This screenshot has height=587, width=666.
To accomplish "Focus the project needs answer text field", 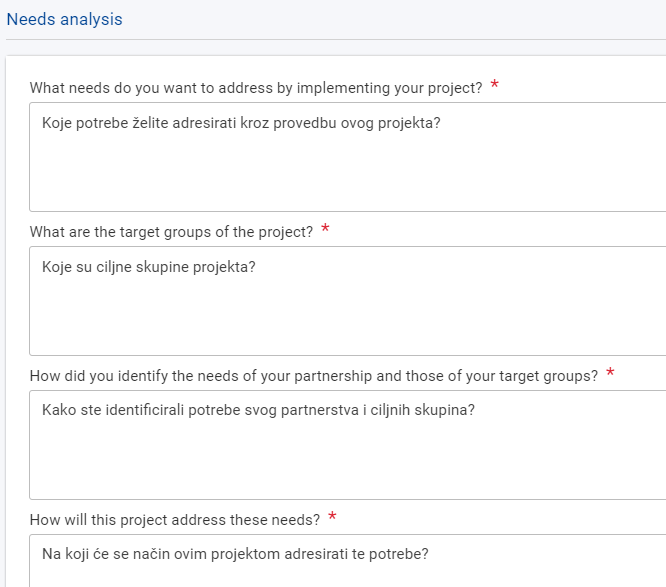I will pyautogui.click(x=347, y=170).
